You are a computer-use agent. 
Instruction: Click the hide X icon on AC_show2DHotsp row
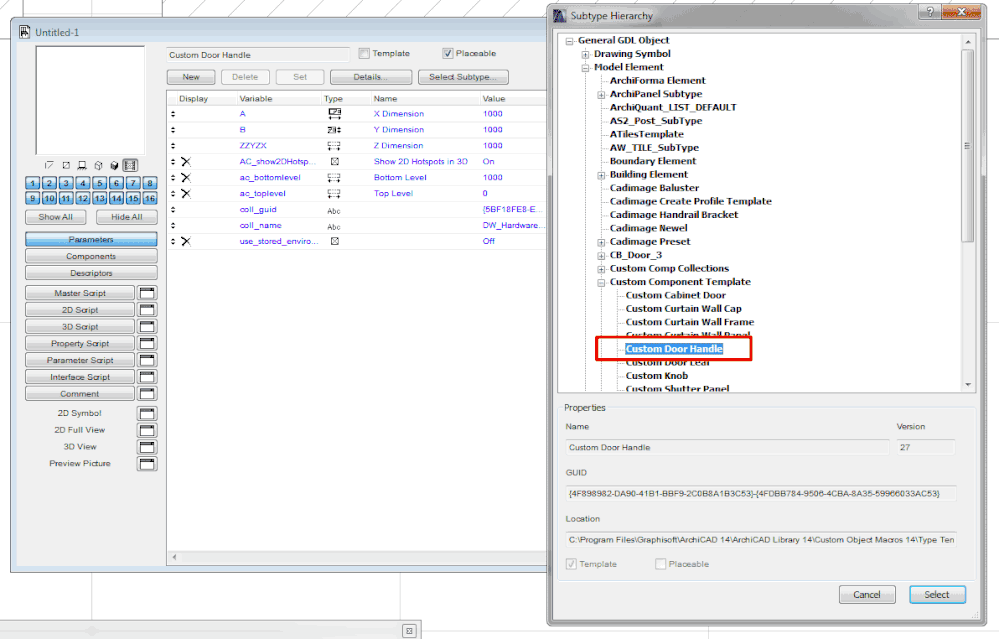click(186, 162)
